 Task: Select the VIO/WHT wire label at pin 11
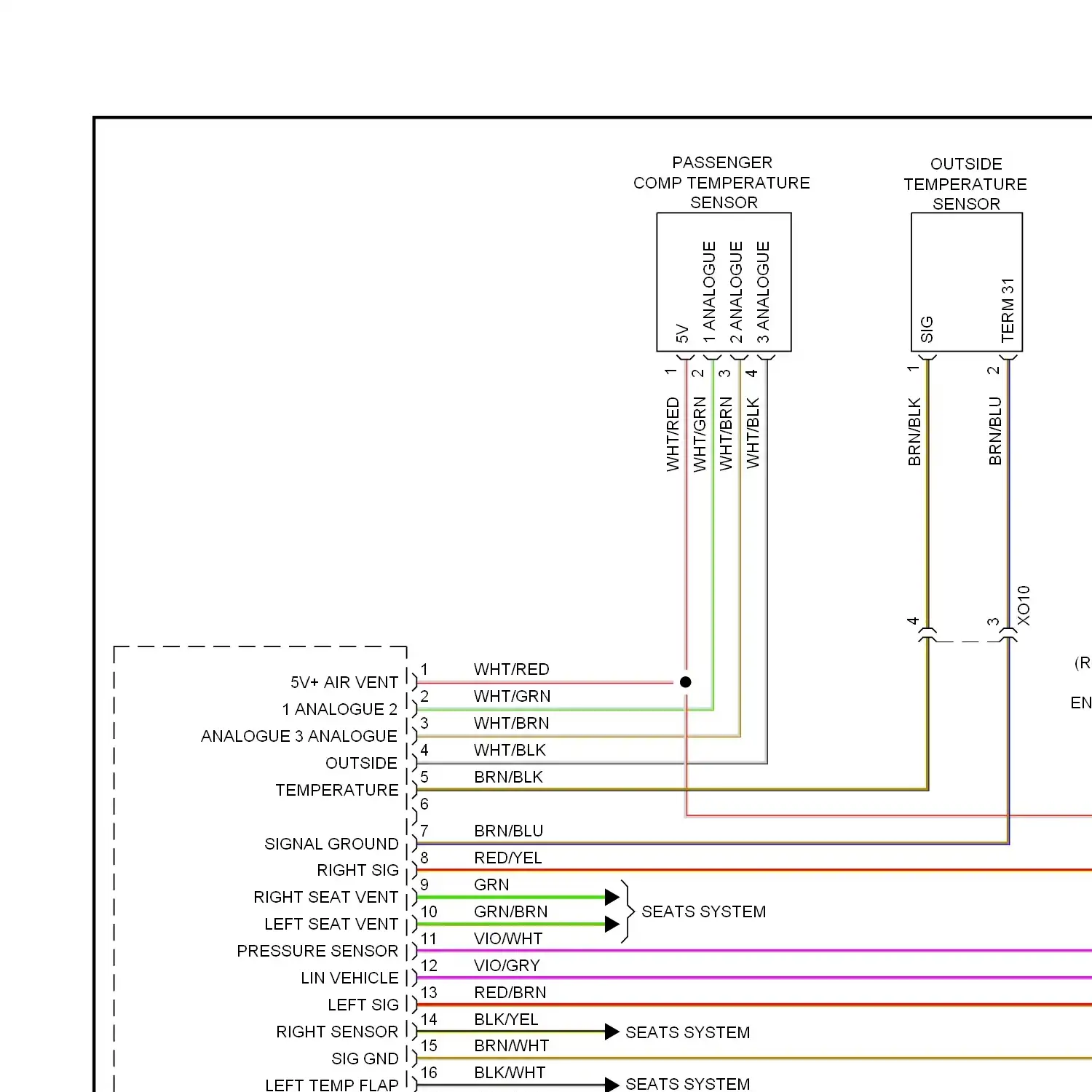click(508, 938)
